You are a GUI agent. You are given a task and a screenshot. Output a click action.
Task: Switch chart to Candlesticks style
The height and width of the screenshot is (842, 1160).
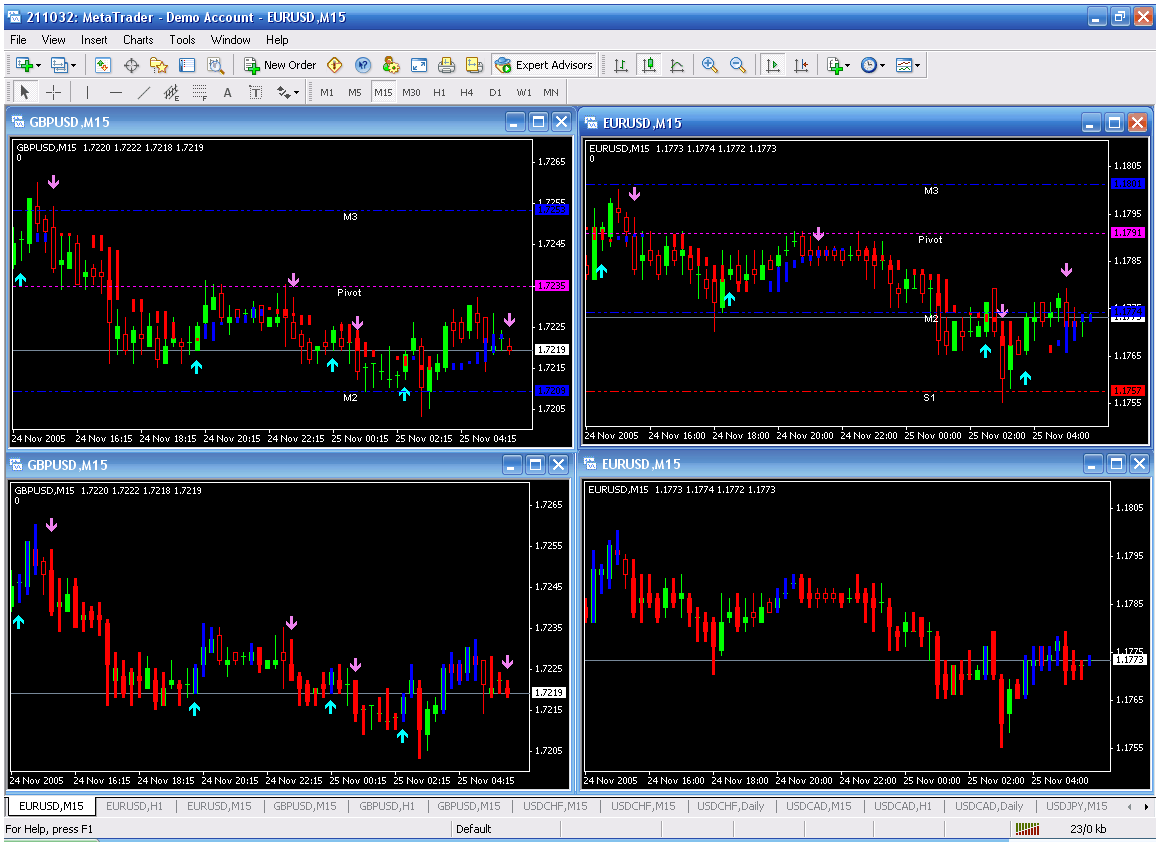click(649, 65)
